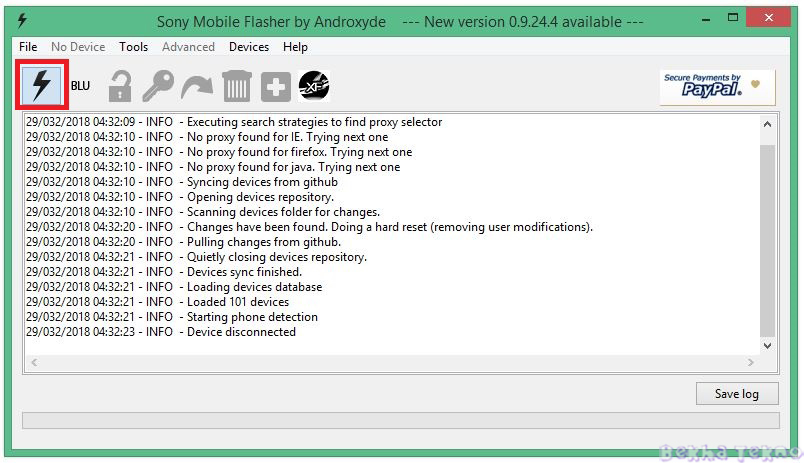
Task: Click log line 'Starting phone detection'
Action: 172,317
